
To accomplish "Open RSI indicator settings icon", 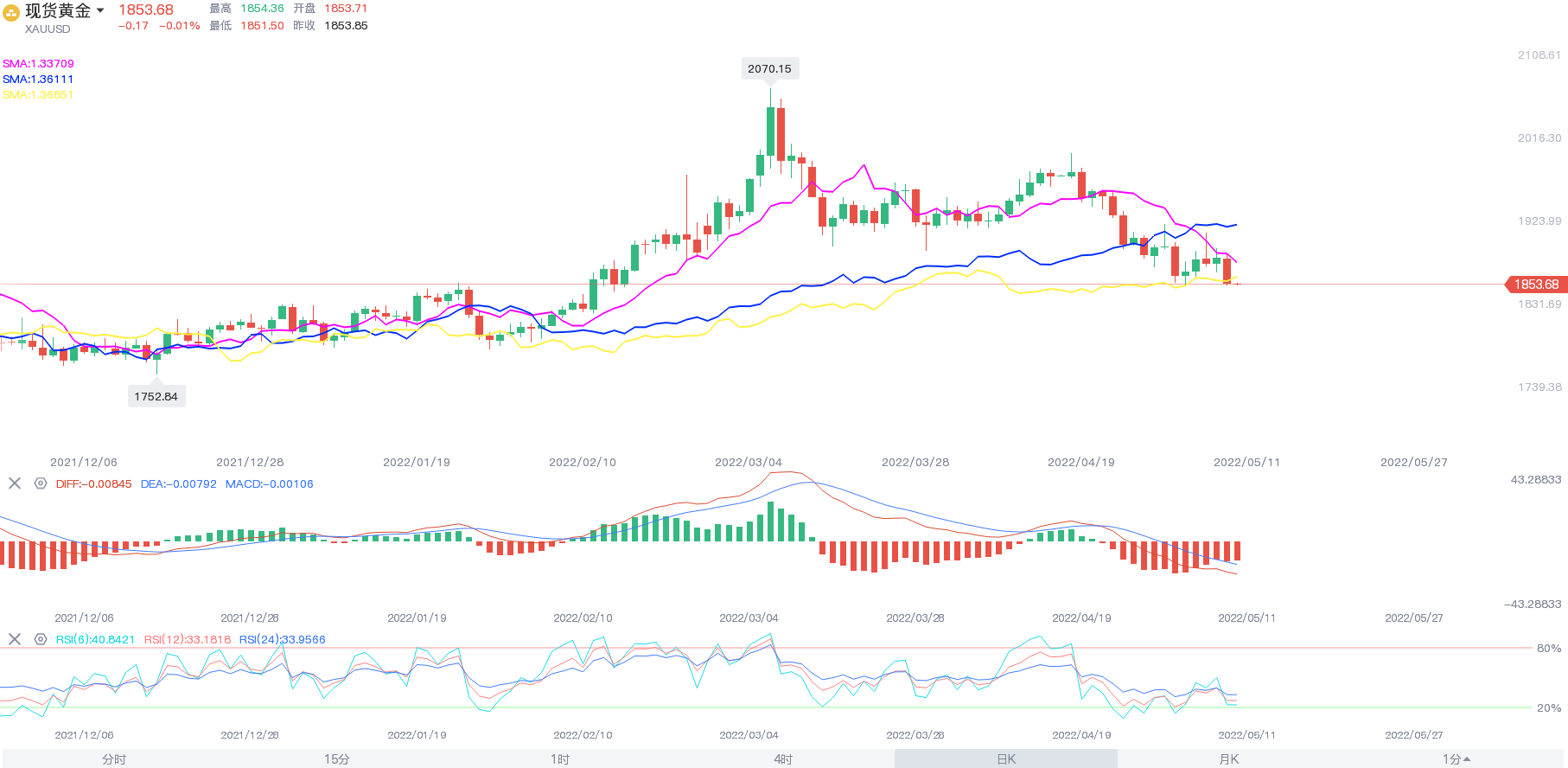I will click(41, 639).
